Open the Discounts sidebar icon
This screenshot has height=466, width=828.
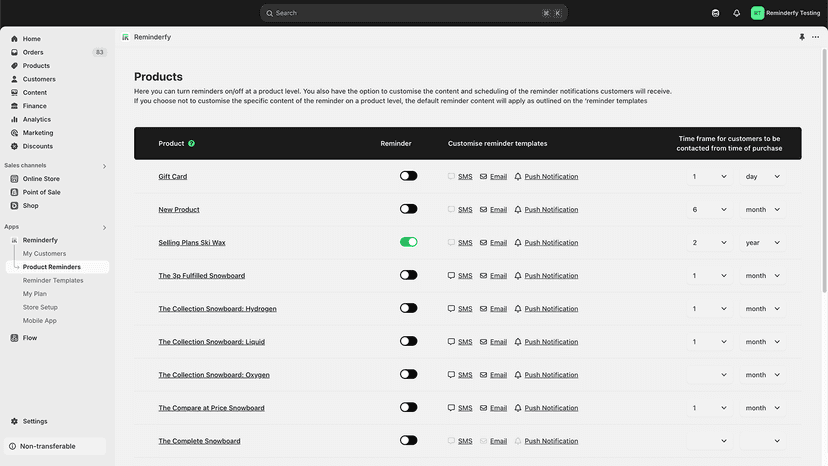(14, 146)
